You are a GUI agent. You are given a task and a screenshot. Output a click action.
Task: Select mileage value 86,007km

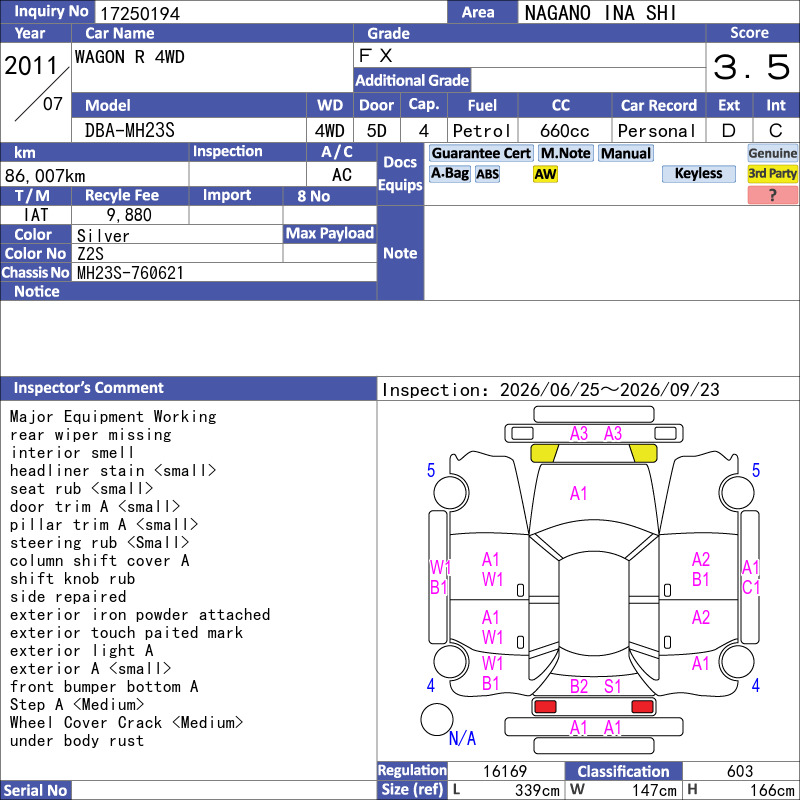[45, 176]
